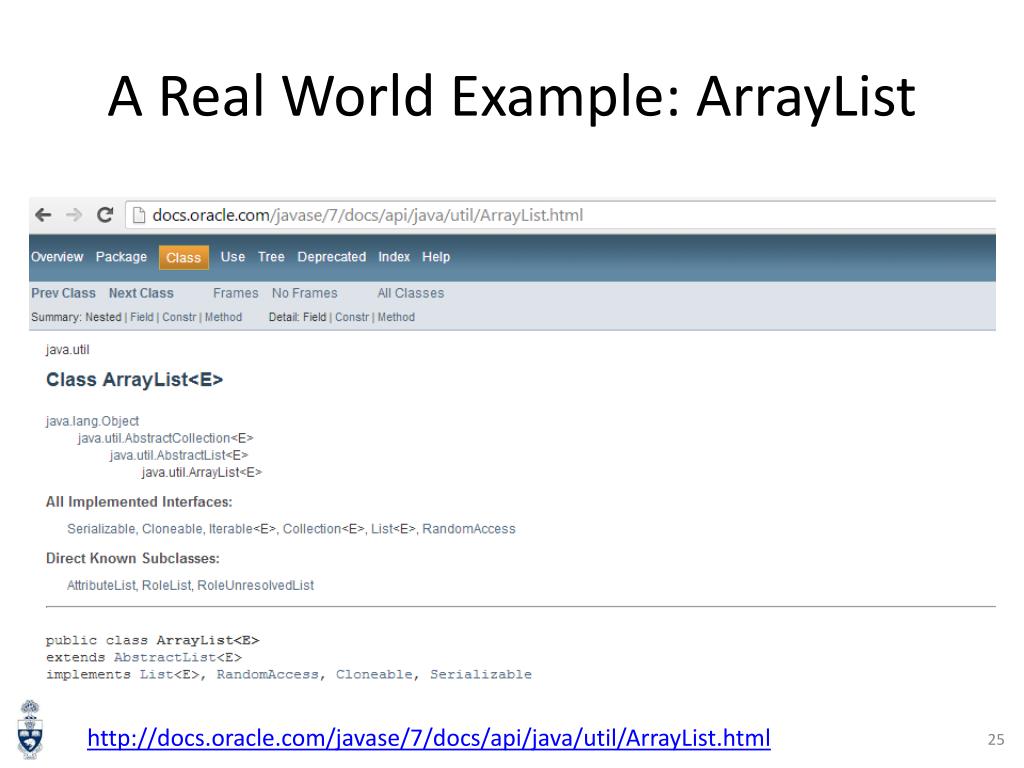Image resolution: width=1024 pixels, height=768 pixels.
Task: Open the All Classes link
Action: [411, 293]
